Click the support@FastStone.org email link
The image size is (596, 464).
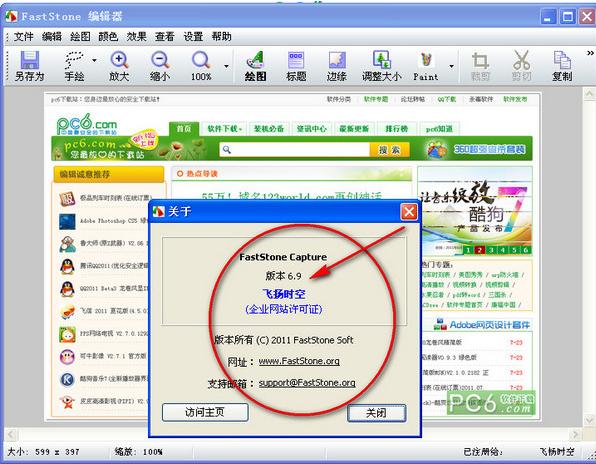[307, 383]
